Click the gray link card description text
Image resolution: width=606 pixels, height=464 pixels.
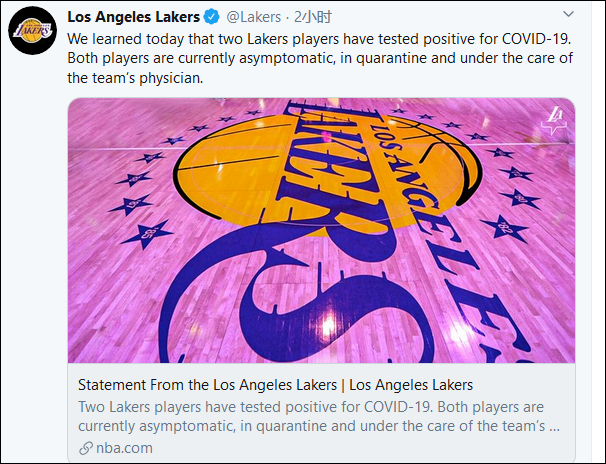pos(318,416)
